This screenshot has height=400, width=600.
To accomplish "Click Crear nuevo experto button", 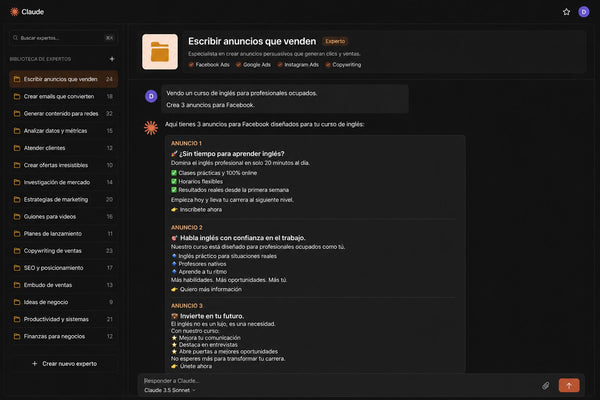I will click(x=64, y=364).
